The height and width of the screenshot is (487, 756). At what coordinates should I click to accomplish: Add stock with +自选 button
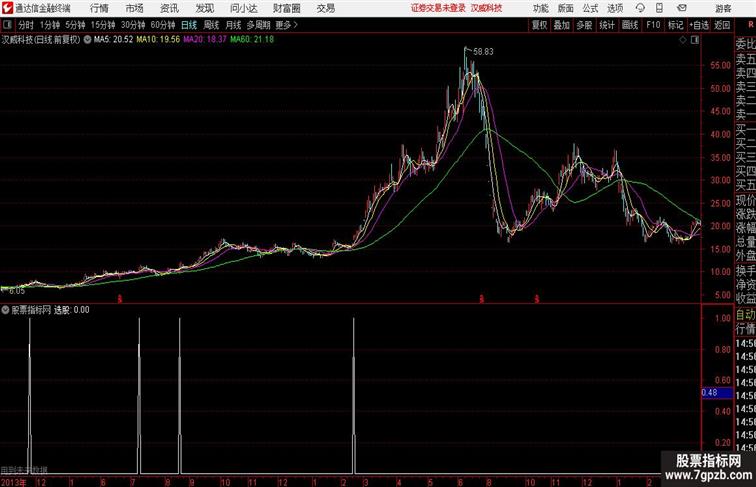[x=699, y=25]
